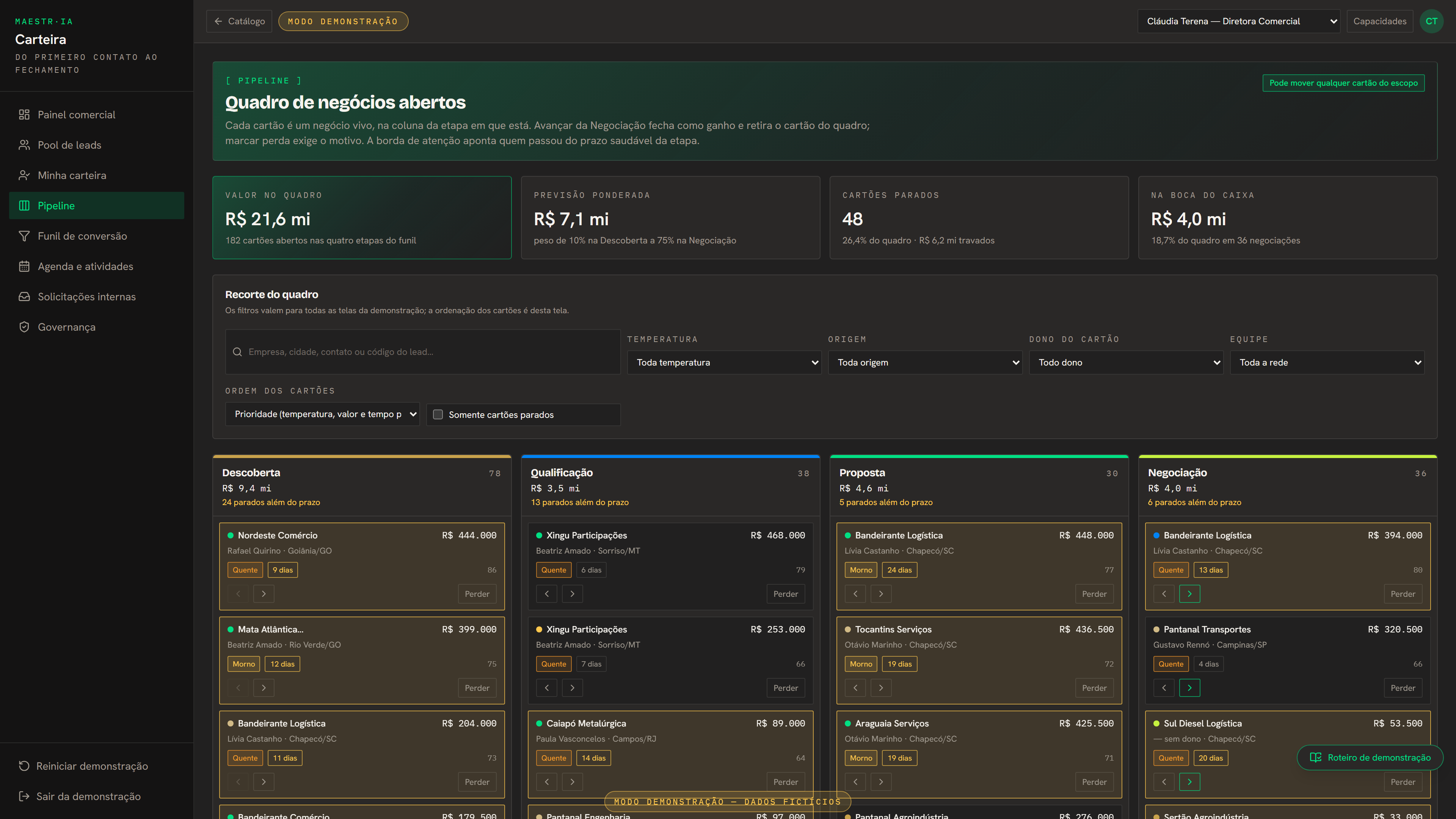
Task: Open the Ordem dos cartões dropdown
Action: point(322,414)
